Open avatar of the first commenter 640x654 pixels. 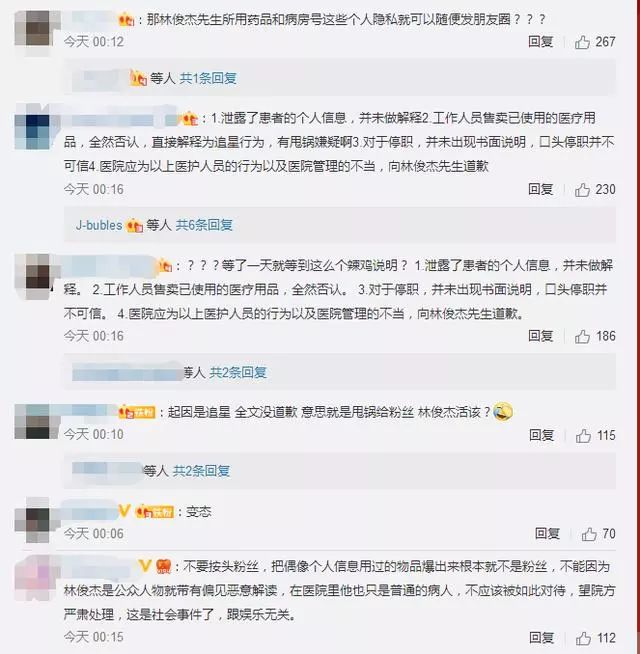[33, 28]
